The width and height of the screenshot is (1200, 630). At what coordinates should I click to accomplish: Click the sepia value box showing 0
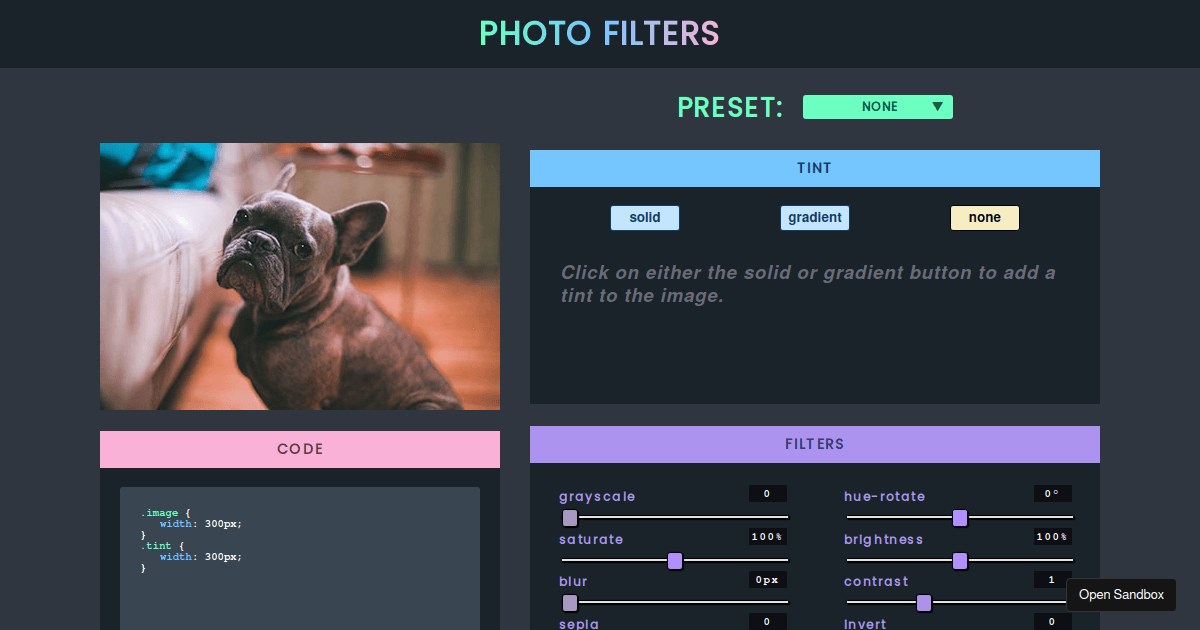pos(768,622)
